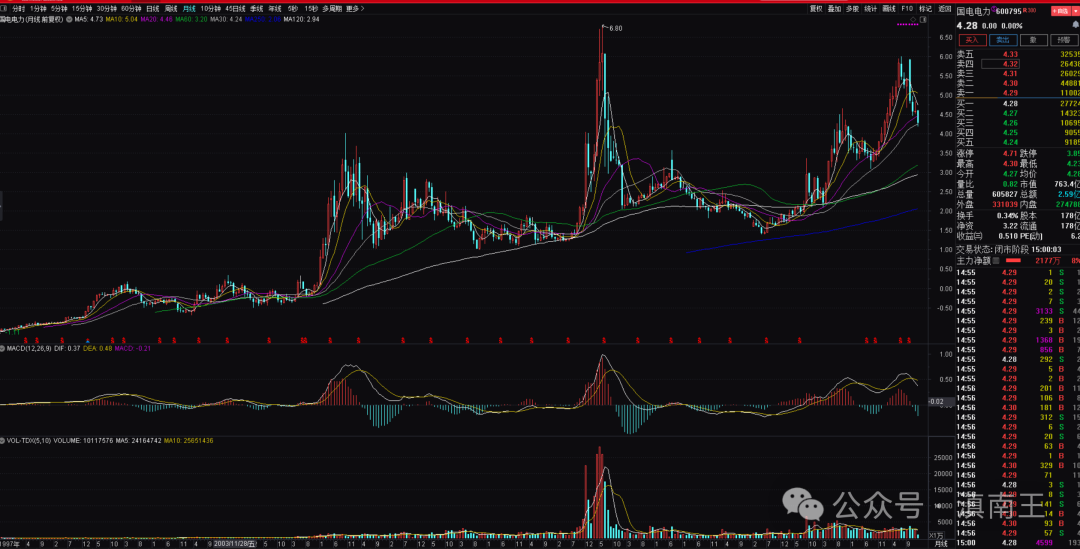Click the 多股 multi-stock toolbar button
Screen dimensions: 1080x549
pos(853,9)
